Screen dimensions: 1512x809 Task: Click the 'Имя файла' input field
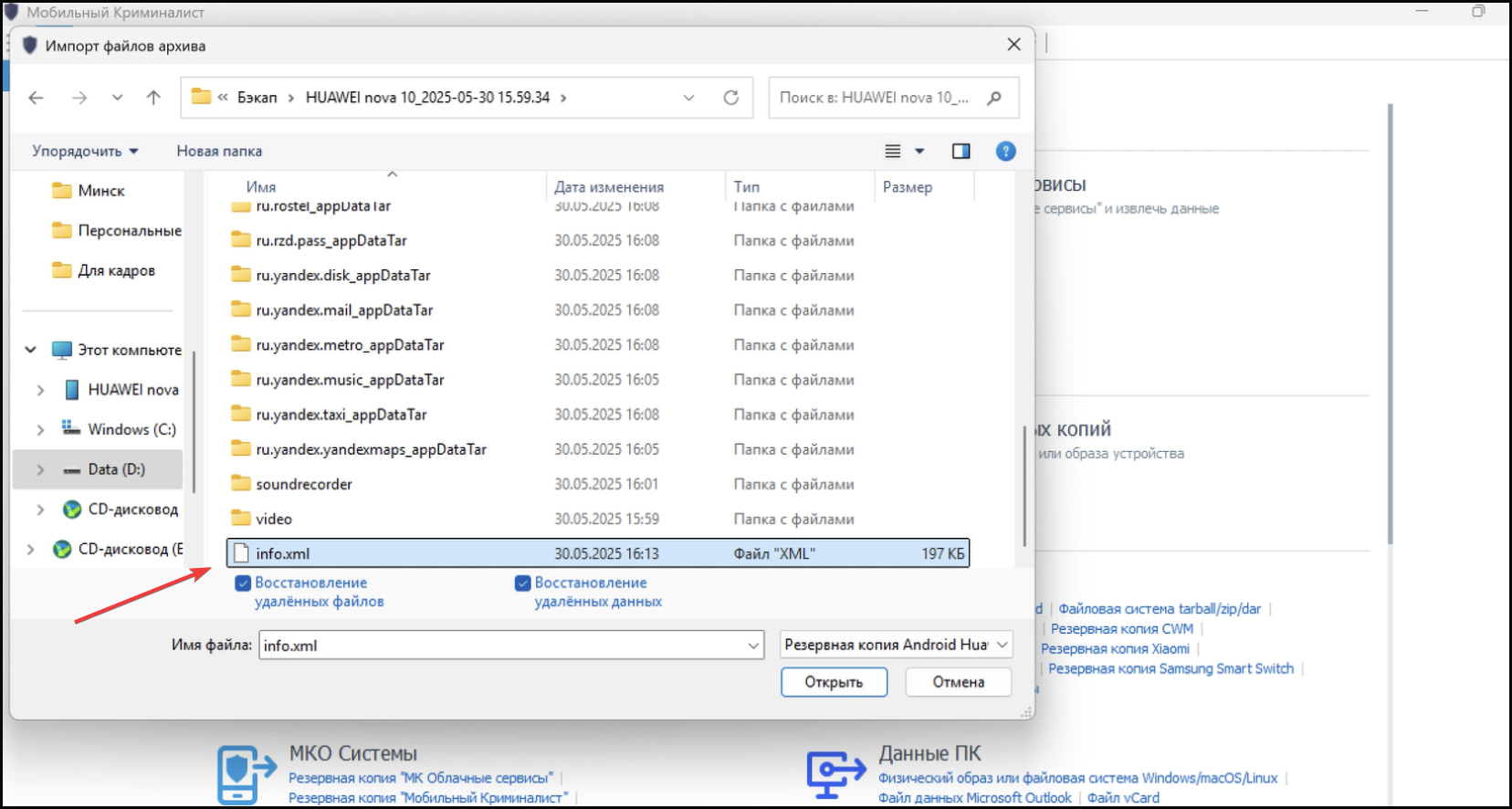tap(511, 645)
